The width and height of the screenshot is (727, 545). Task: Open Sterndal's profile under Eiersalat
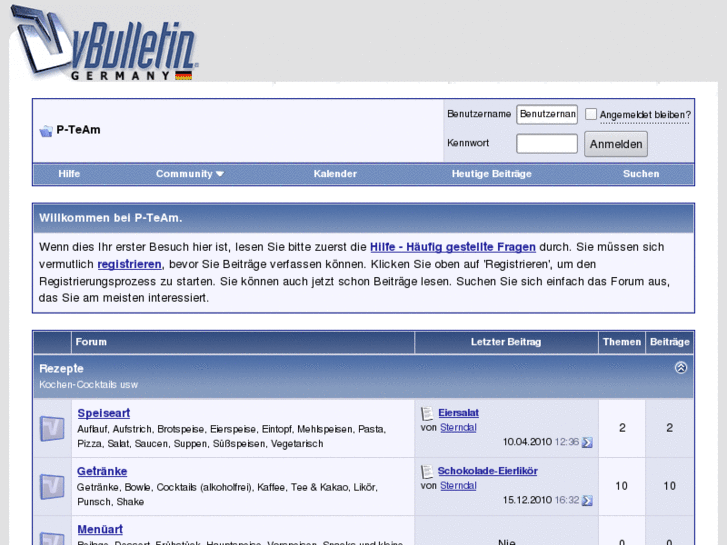[x=458, y=428]
